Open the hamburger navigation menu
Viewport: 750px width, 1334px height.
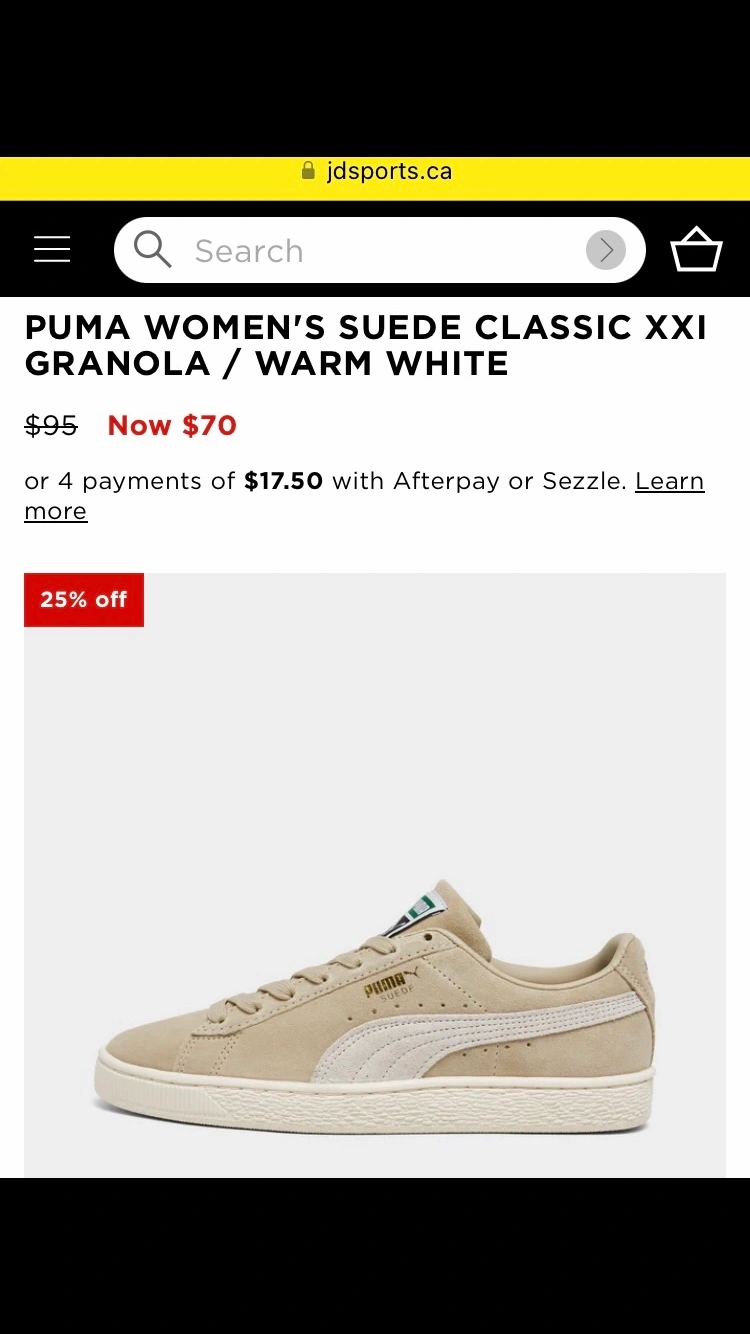click(52, 250)
